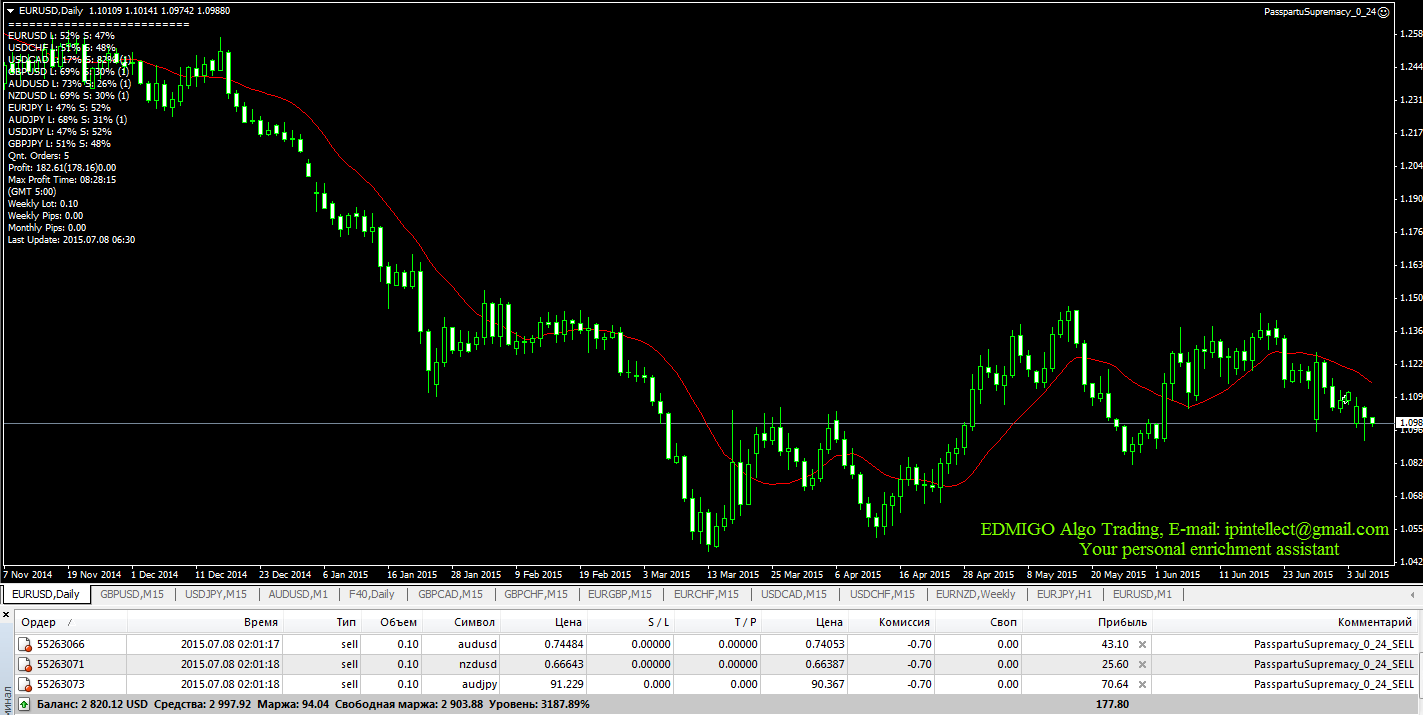Click current price 0.66387
This screenshot has height=715, width=1423.
826,664
